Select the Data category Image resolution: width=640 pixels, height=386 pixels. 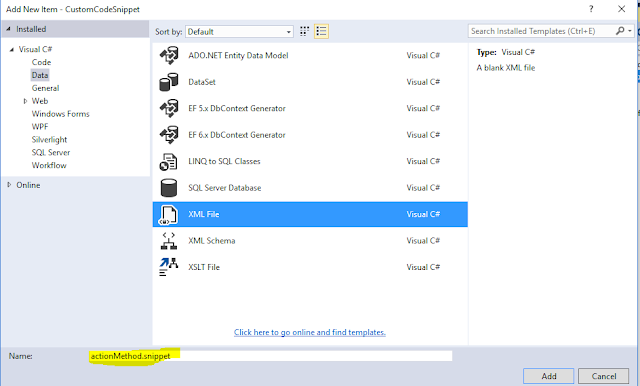tap(40, 75)
